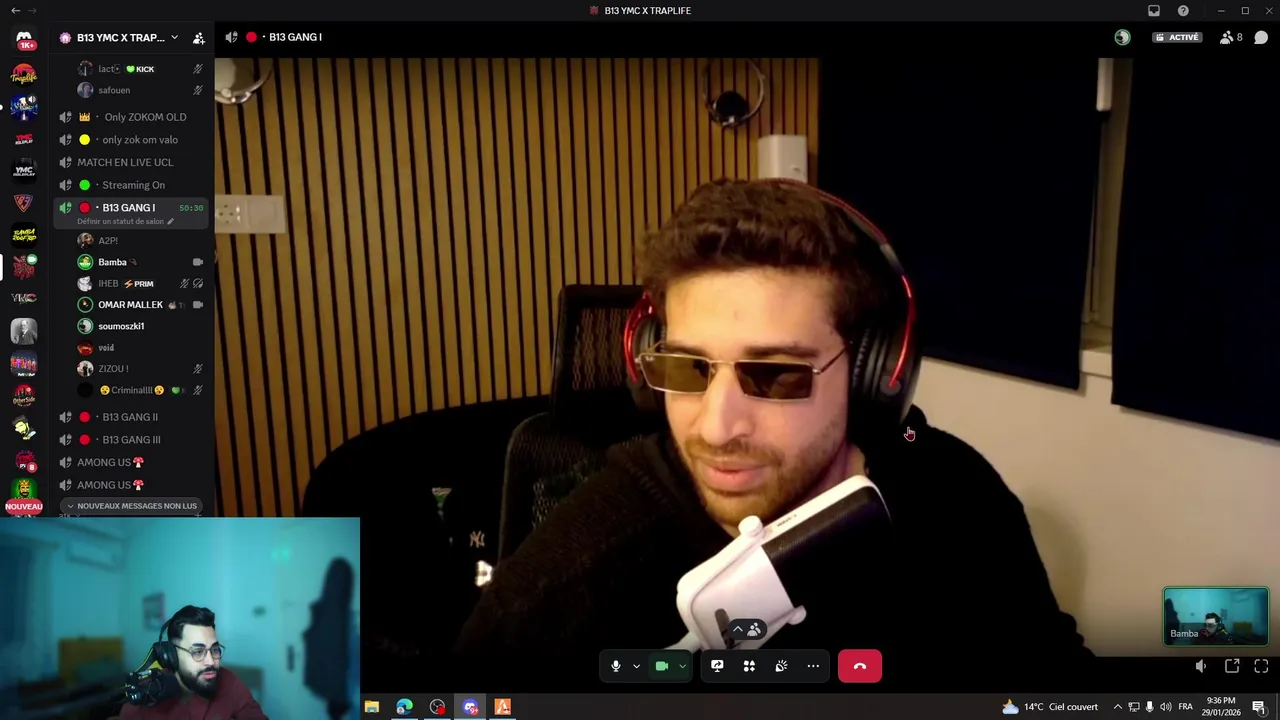This screenshot has width=1280, height=720.
Task: Click the invite people icon beside server name
Action: coord(198,38)
